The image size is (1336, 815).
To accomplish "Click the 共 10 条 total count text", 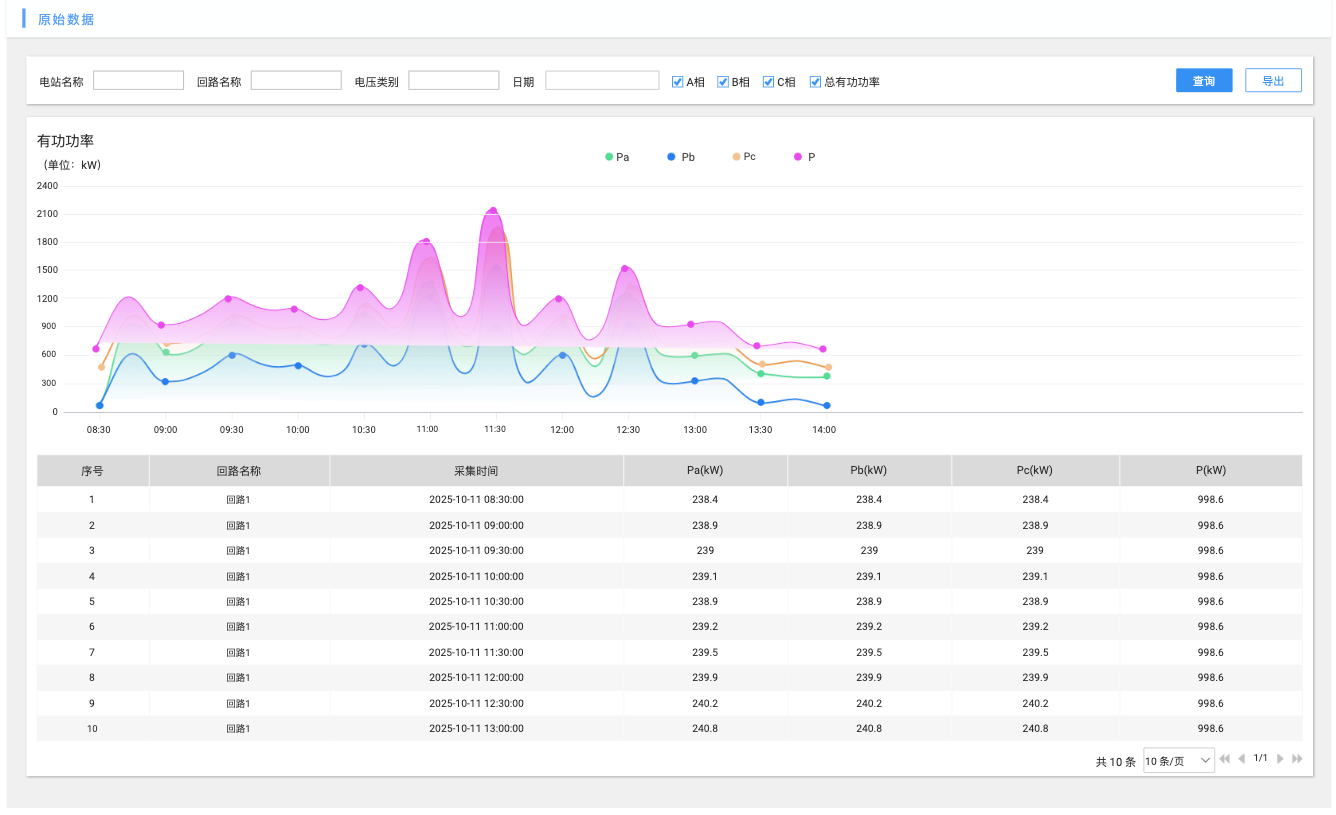I will [1116, 762].
